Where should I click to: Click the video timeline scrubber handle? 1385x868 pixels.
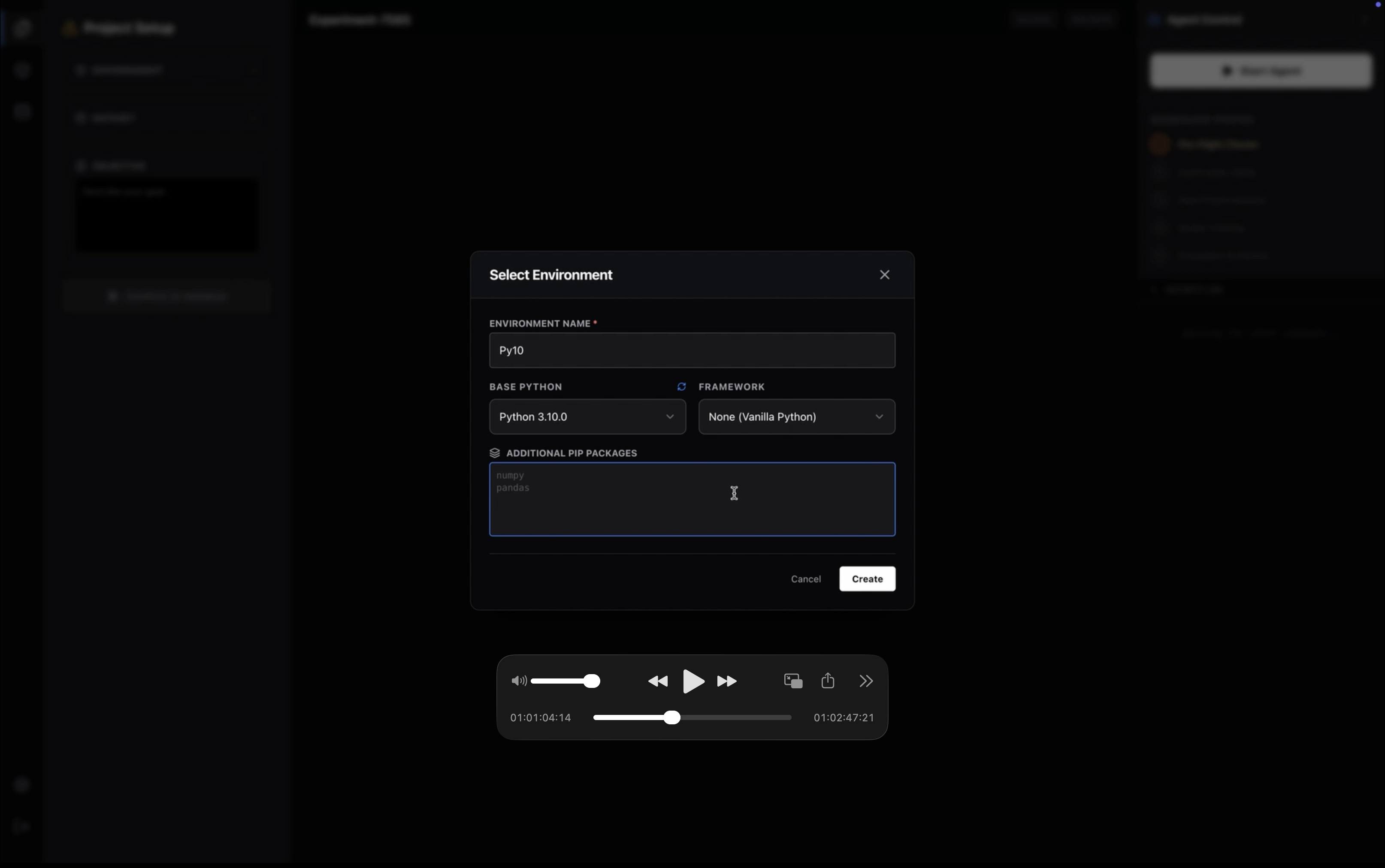tap(672, 717)
